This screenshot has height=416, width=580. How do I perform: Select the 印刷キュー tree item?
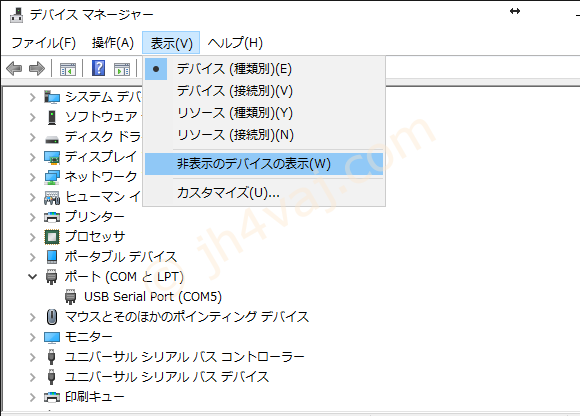tap(94, 397)
